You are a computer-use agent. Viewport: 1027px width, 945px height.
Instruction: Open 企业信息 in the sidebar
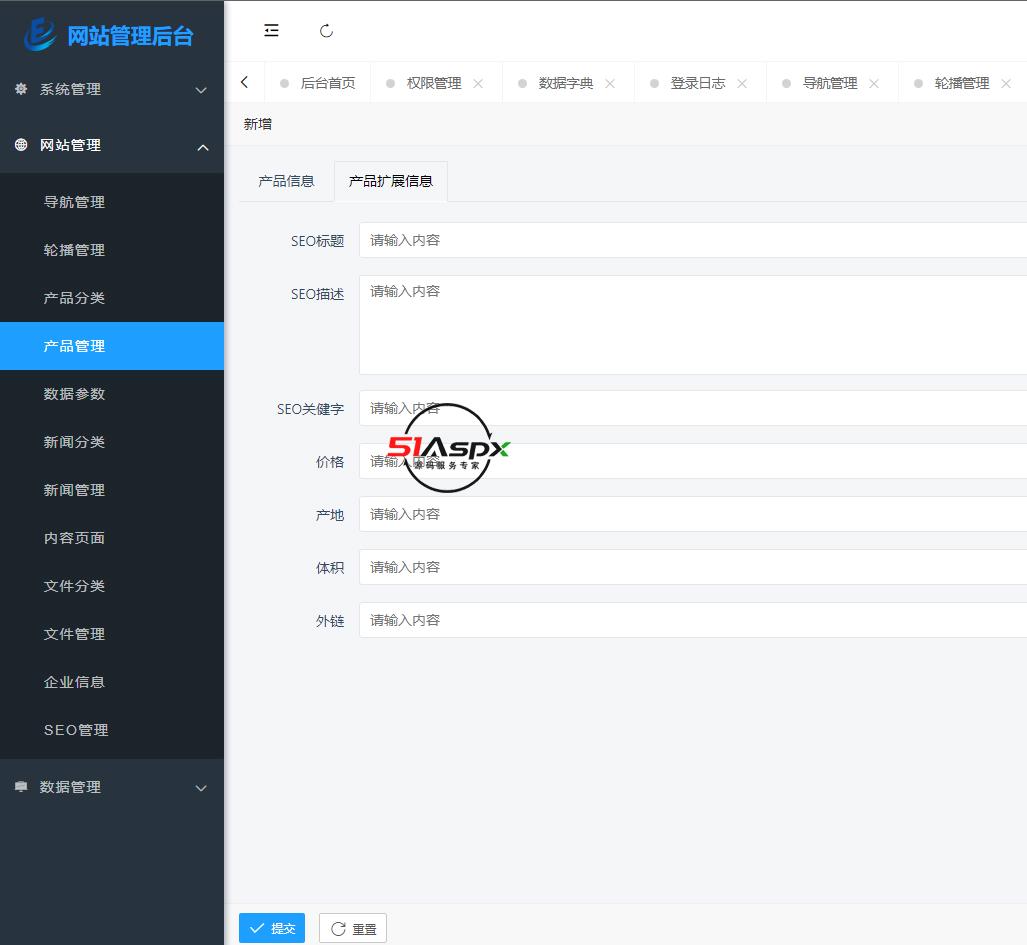point(112,682)
